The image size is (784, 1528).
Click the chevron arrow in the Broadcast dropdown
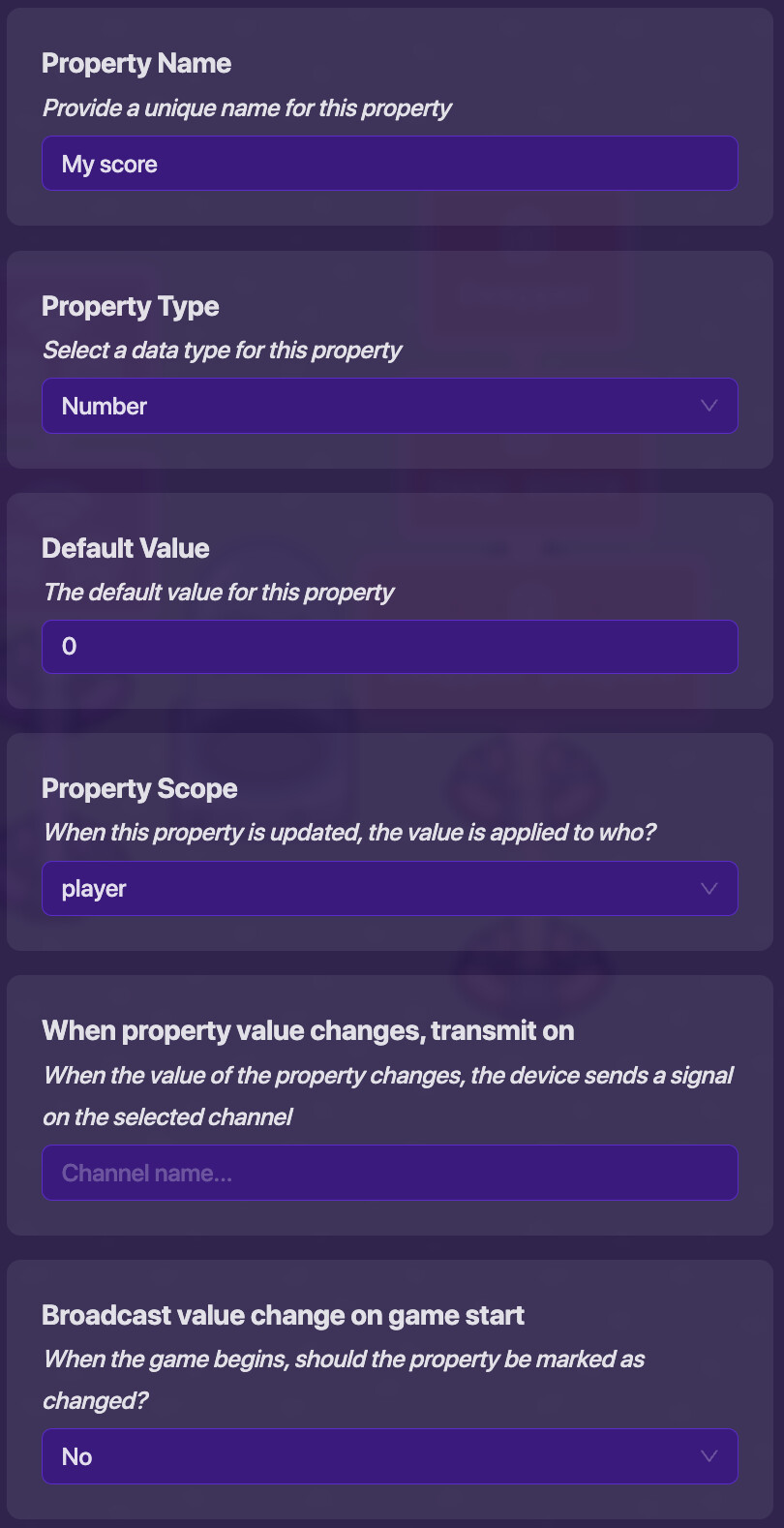(x=709, y=1456)
